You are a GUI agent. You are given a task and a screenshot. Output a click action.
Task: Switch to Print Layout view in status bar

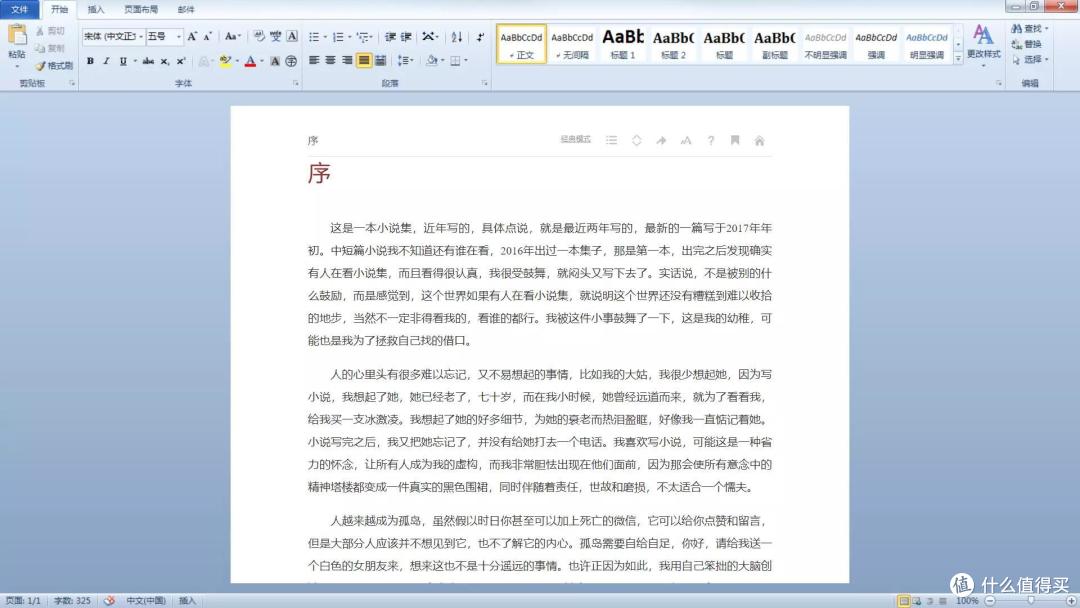point(904,600)
